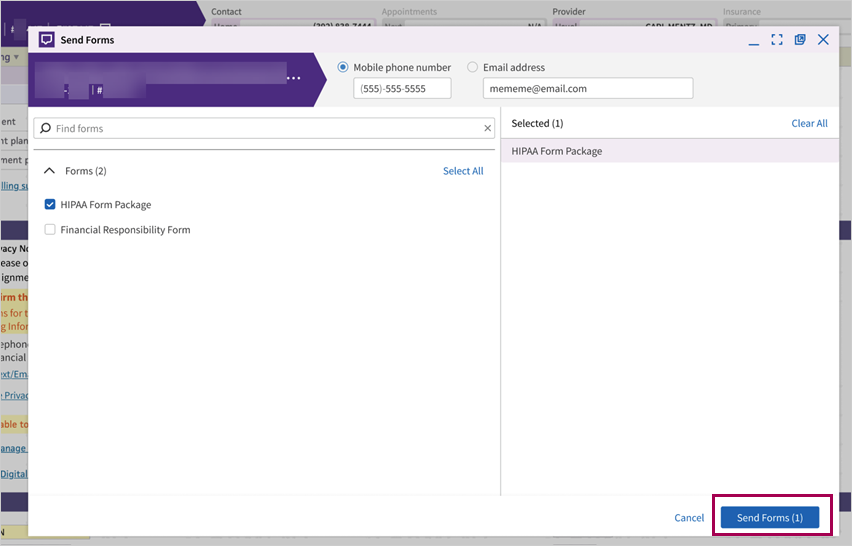Clear All selected forms
This screenshot has height=546, width=852.
coord(809,124)
